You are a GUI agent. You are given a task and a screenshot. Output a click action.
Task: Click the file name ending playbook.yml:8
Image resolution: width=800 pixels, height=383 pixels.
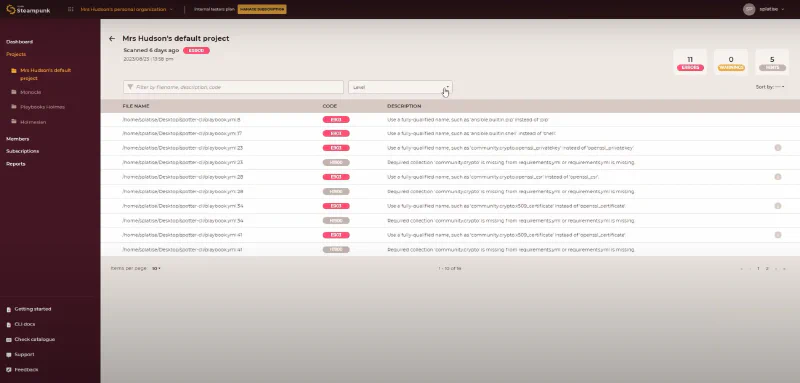pos(181,119)
